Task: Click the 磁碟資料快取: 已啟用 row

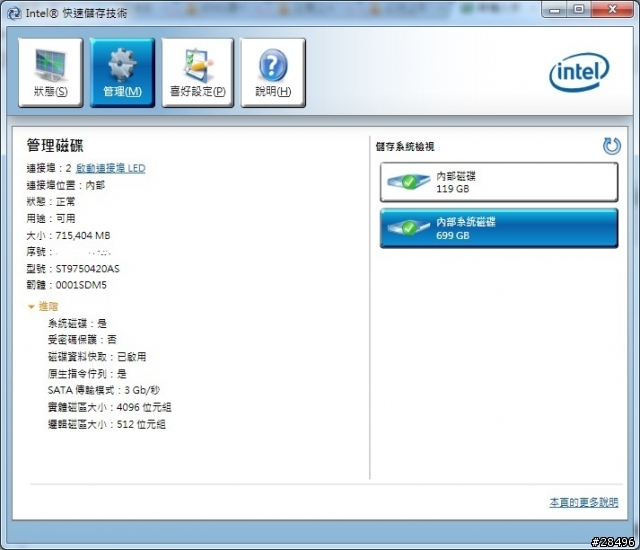Action: tap(97, 357)
